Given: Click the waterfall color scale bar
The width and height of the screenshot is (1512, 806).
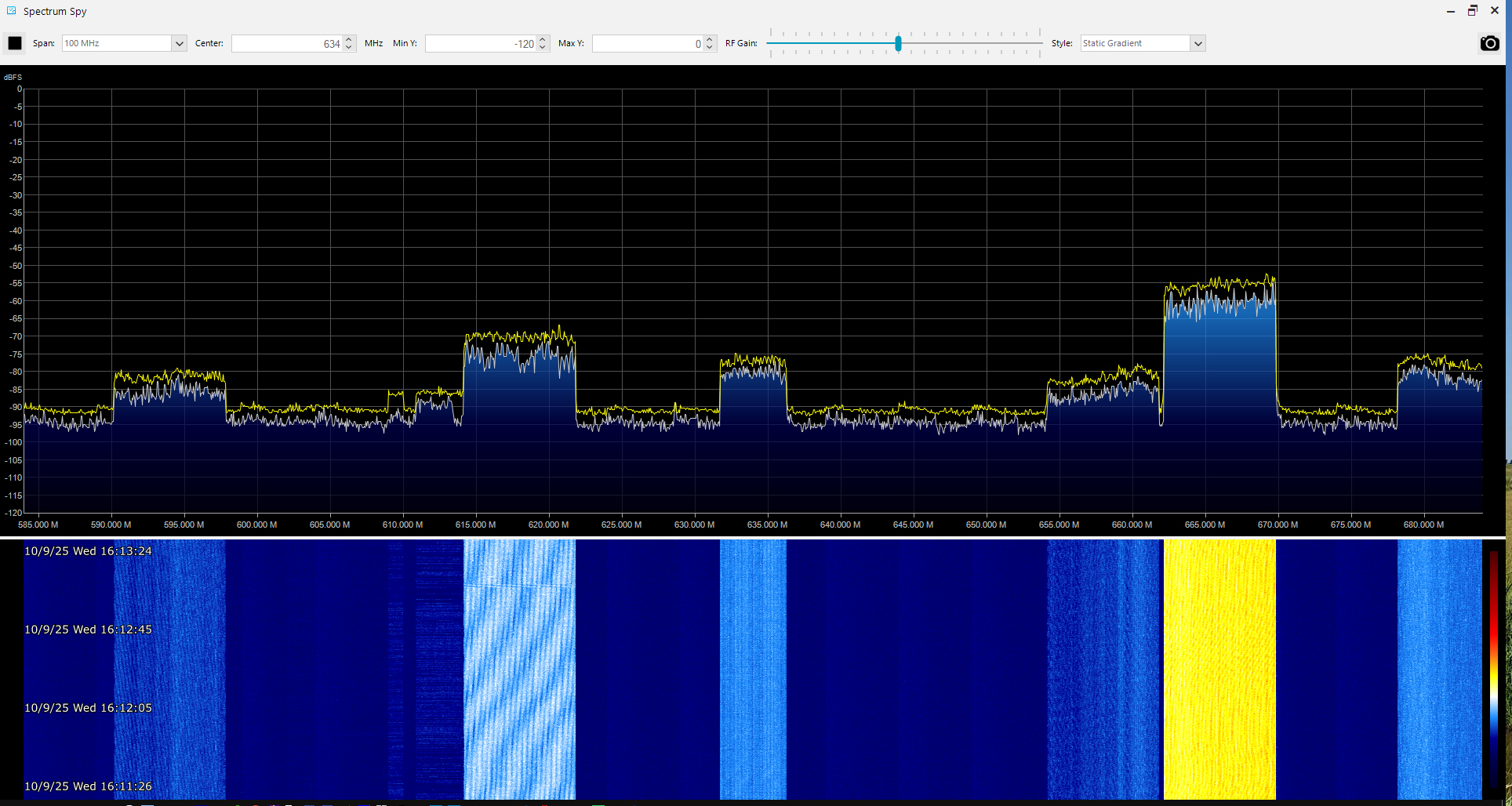Looking at the screenshot, I should point(1494,669).
